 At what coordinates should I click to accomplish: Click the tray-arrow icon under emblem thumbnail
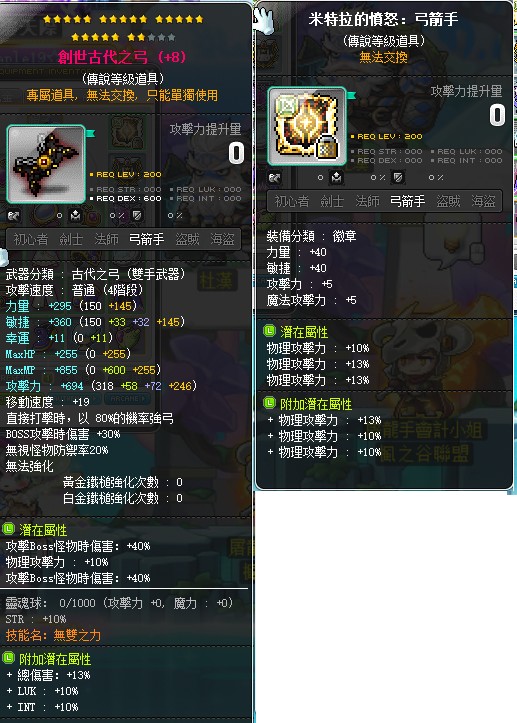336,177
